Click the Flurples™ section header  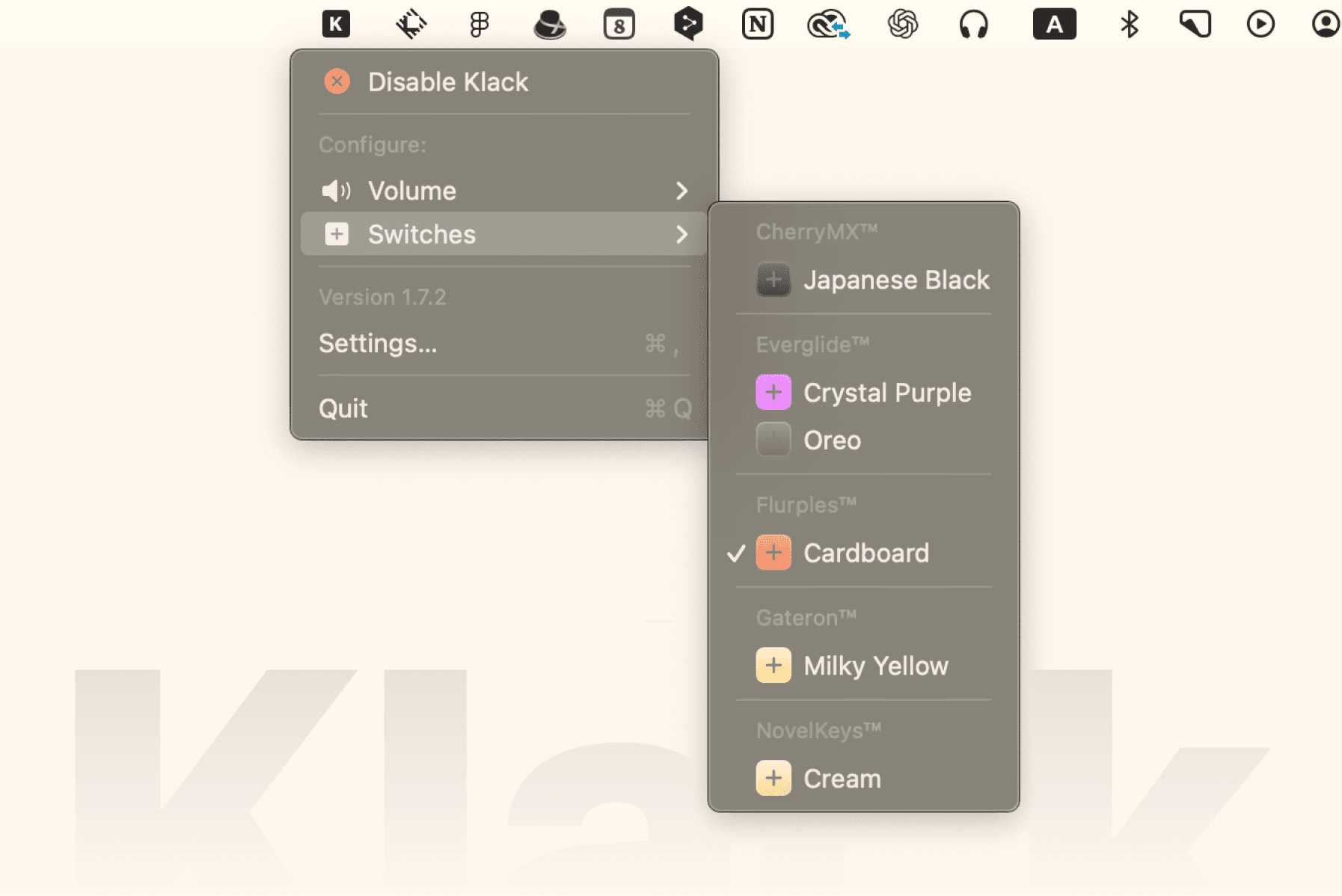[x=806, y=505]
